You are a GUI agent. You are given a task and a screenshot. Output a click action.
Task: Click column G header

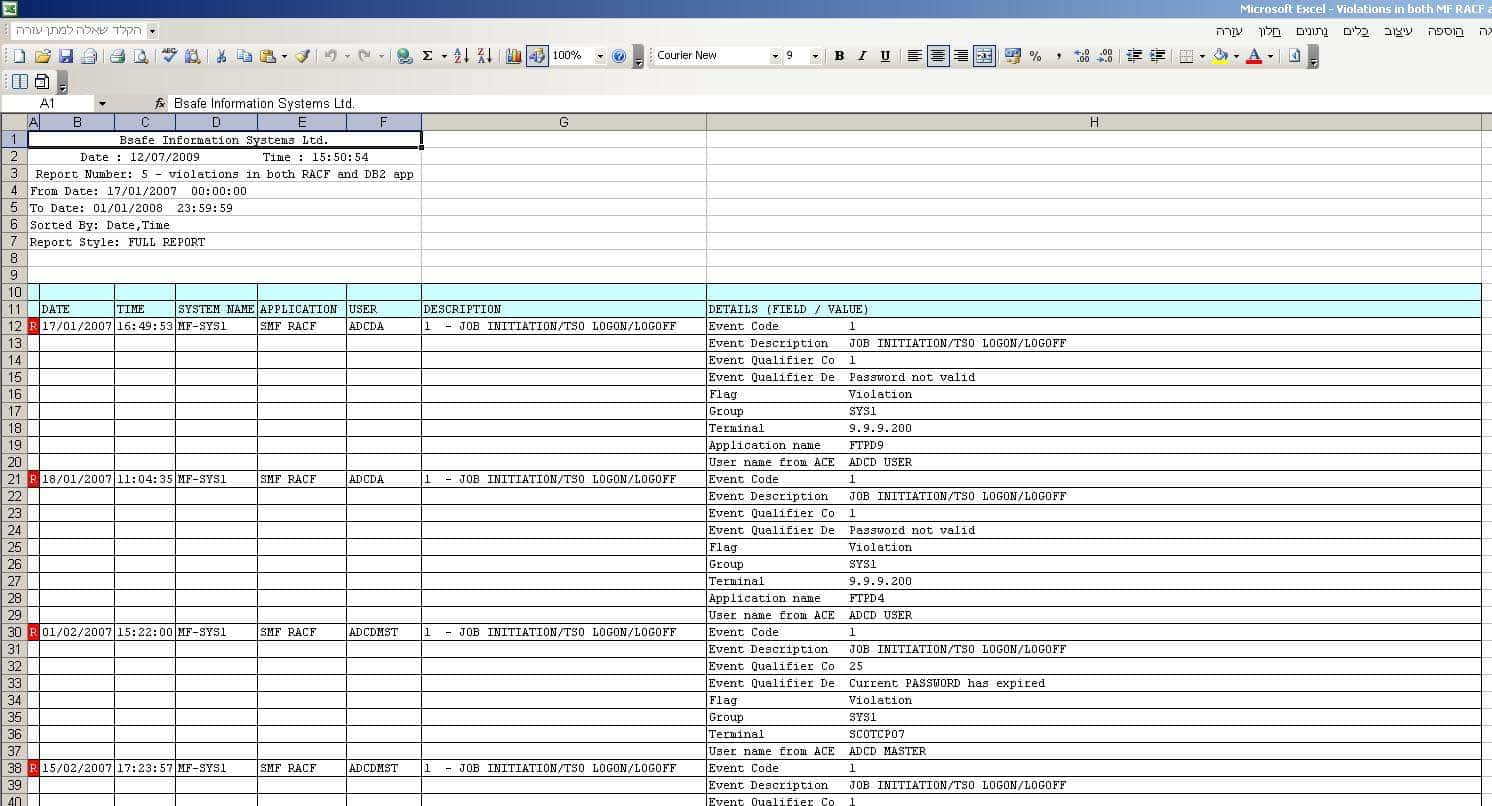(563, 122)
